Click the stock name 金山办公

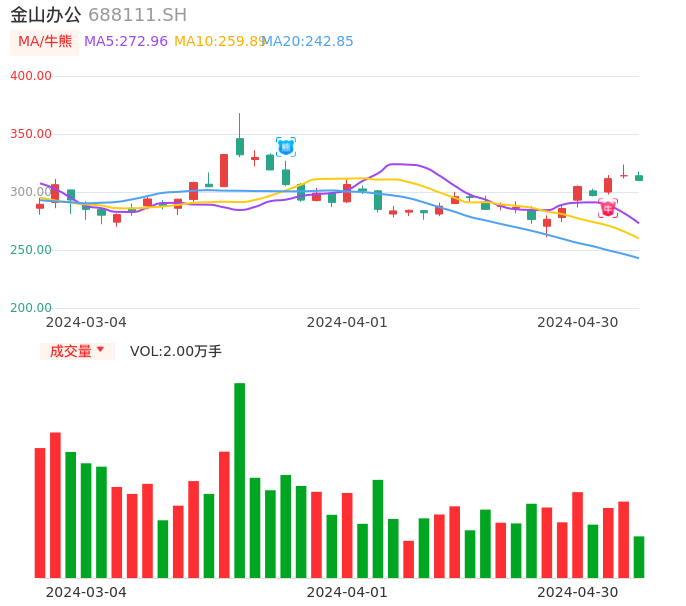tap(46, 15)
